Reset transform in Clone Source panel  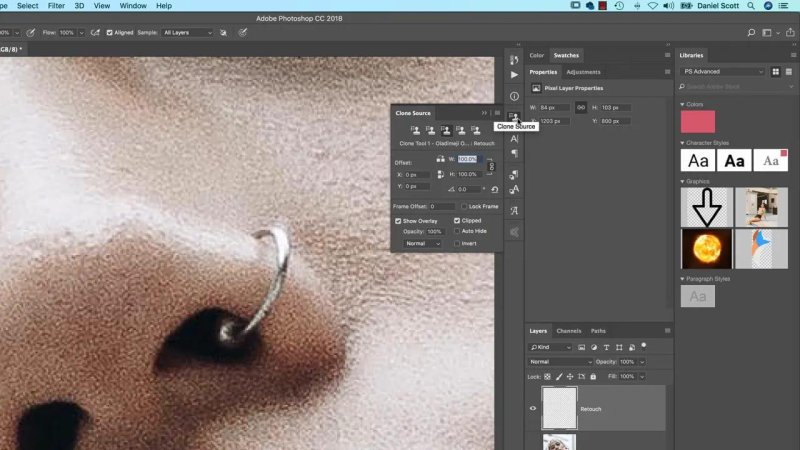point(494,189)
